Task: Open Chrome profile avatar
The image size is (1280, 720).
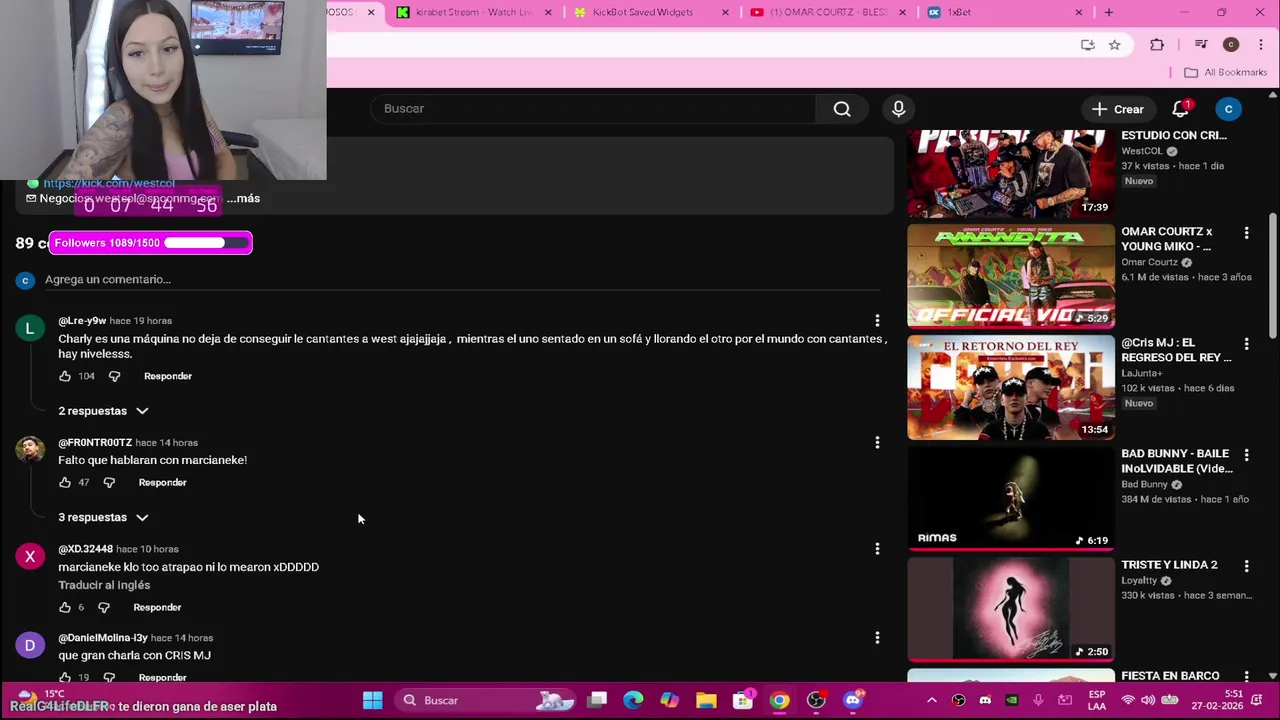Action: click(1231, 45)
